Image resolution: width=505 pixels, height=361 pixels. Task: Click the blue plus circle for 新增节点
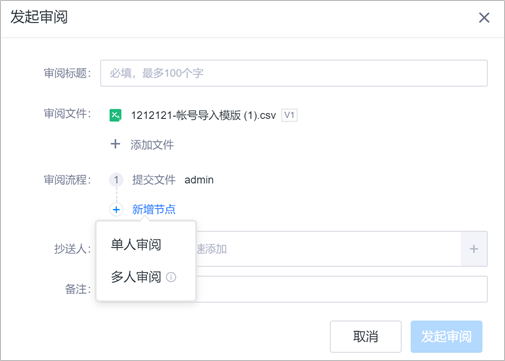pos(116,210)
